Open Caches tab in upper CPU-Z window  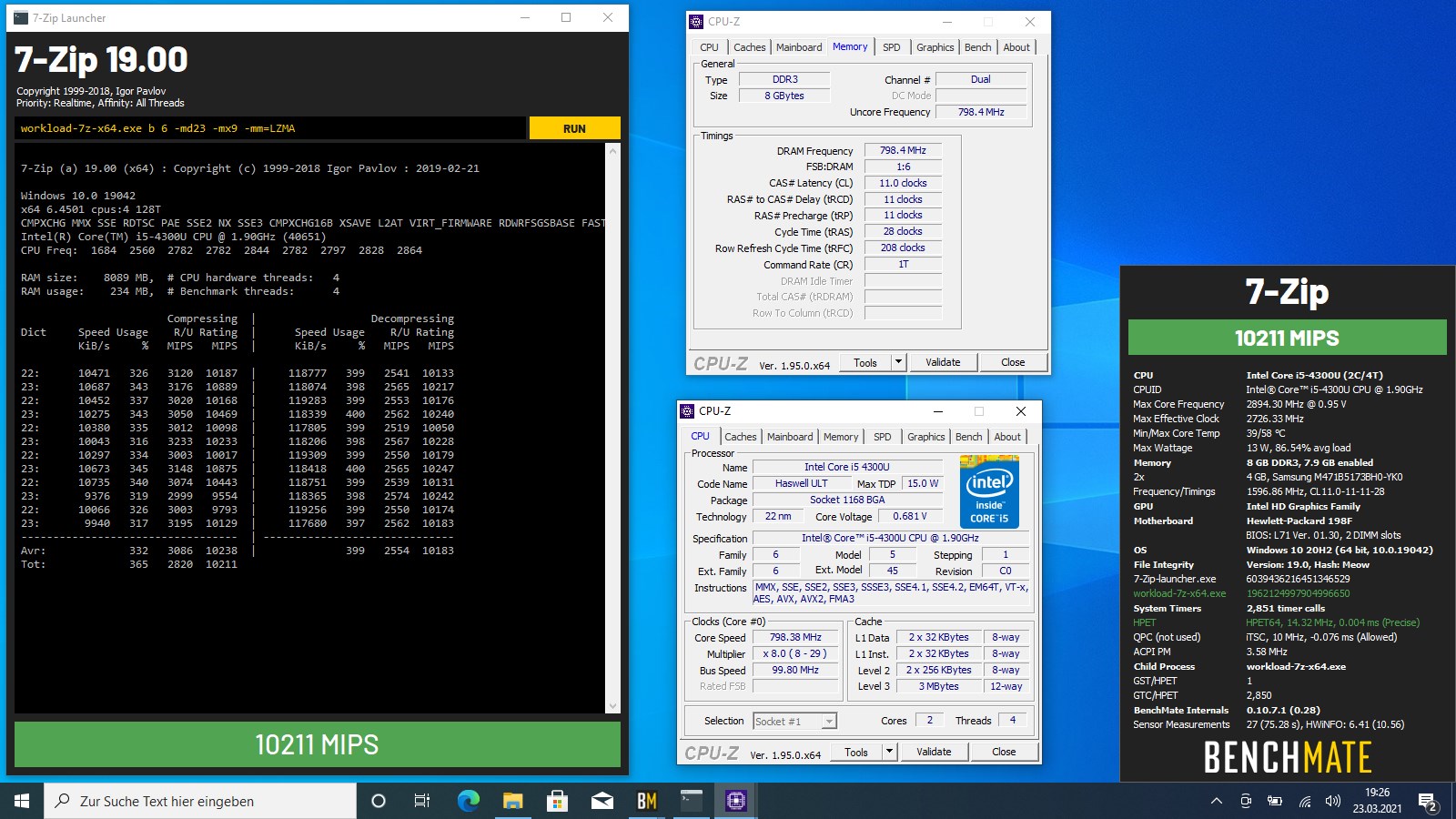(x=749, y=47)
